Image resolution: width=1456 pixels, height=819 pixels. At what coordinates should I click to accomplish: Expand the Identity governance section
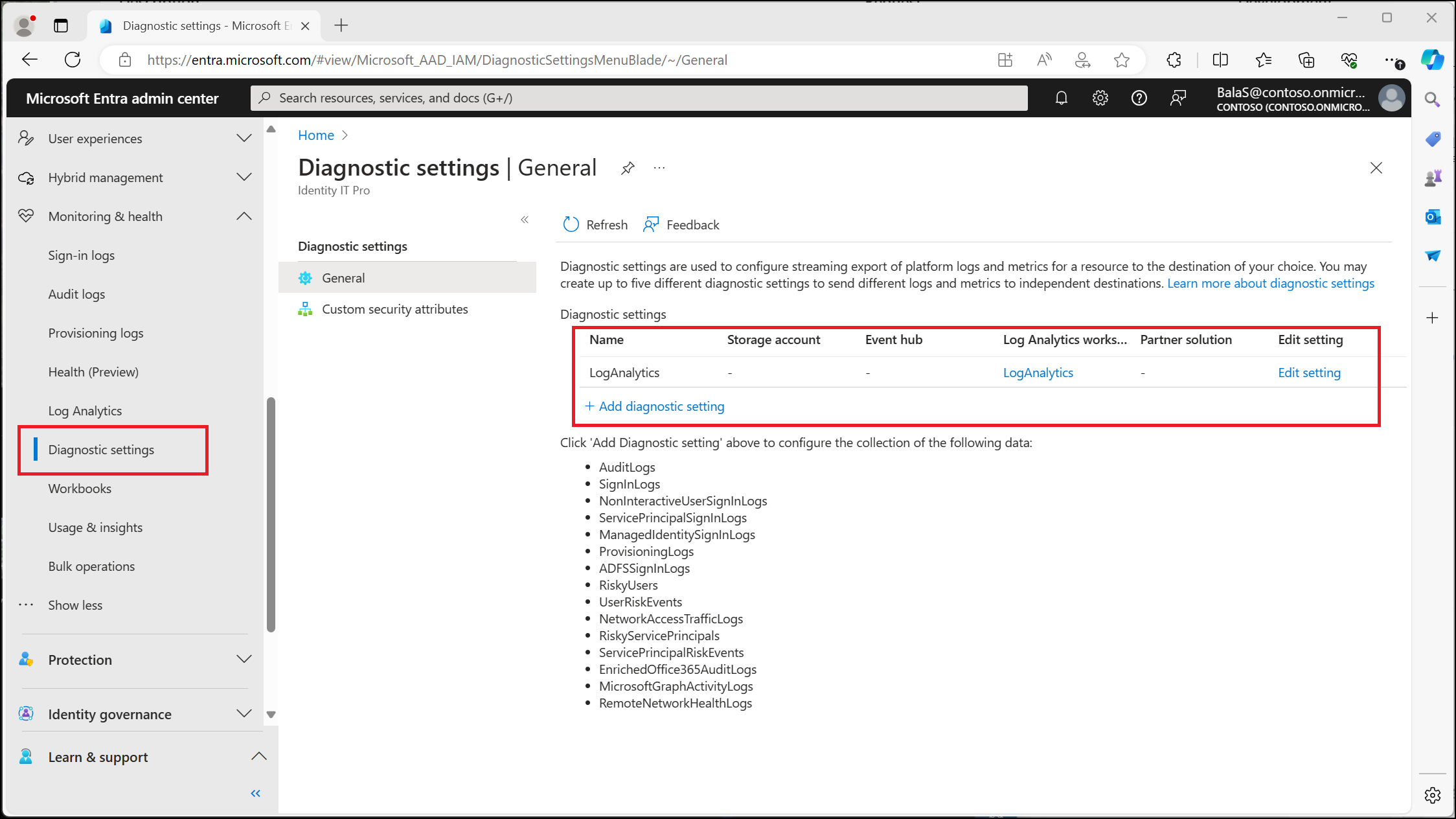pos(244,714)
